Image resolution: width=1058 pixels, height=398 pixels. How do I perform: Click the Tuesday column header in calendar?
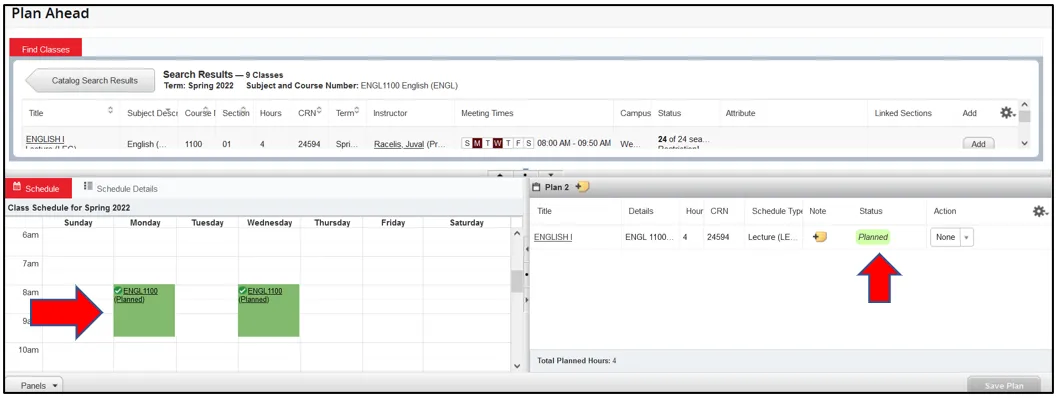click(x=207, y=223)
